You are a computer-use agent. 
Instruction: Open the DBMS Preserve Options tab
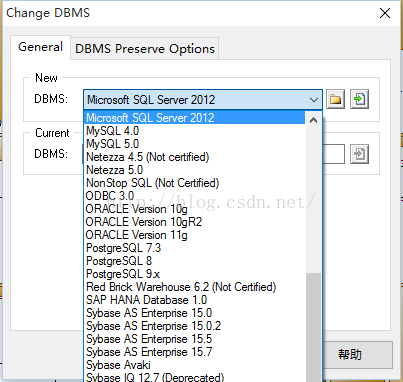(145, 49)
